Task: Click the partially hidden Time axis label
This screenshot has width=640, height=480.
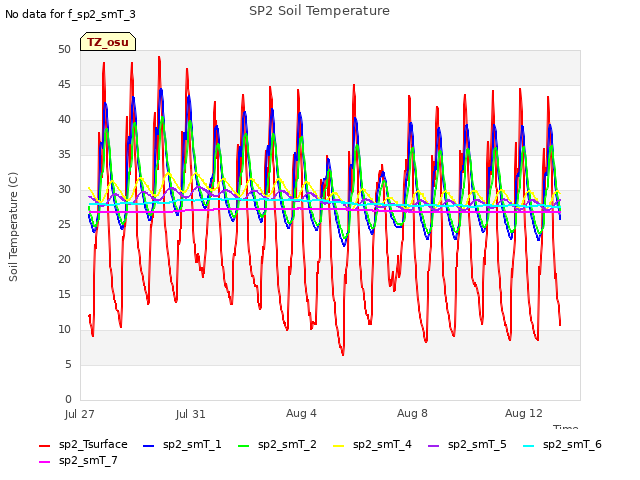Action: (566, 427)
